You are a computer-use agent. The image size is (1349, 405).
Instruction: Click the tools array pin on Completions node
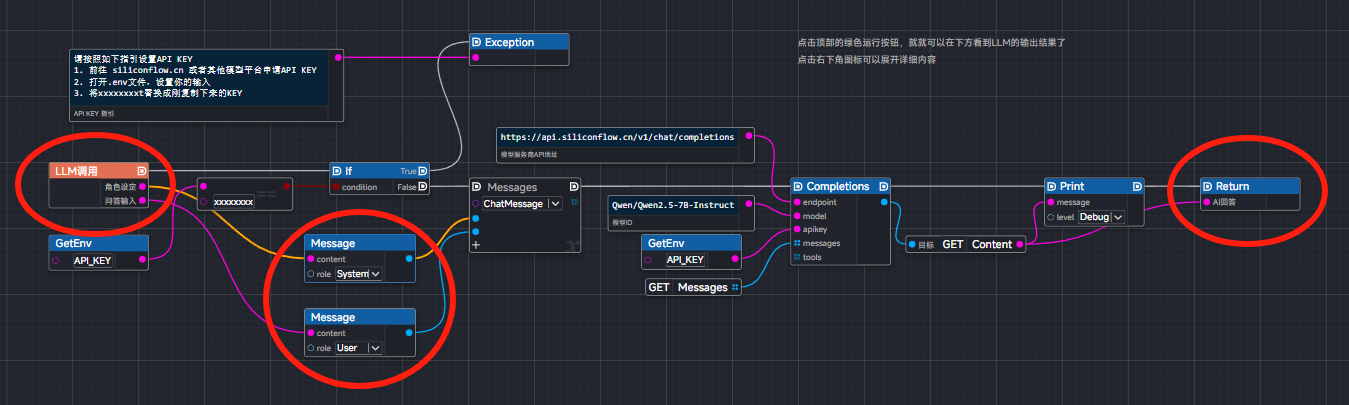pos(797,257)
